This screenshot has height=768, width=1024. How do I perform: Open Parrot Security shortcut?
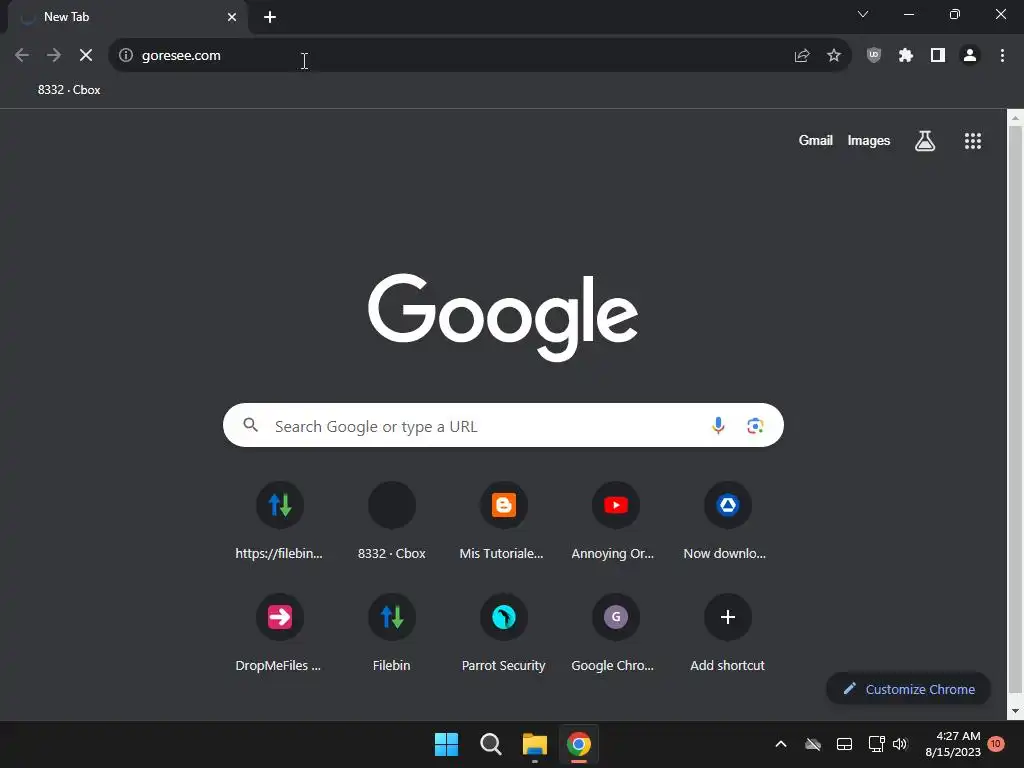(504, 633)
